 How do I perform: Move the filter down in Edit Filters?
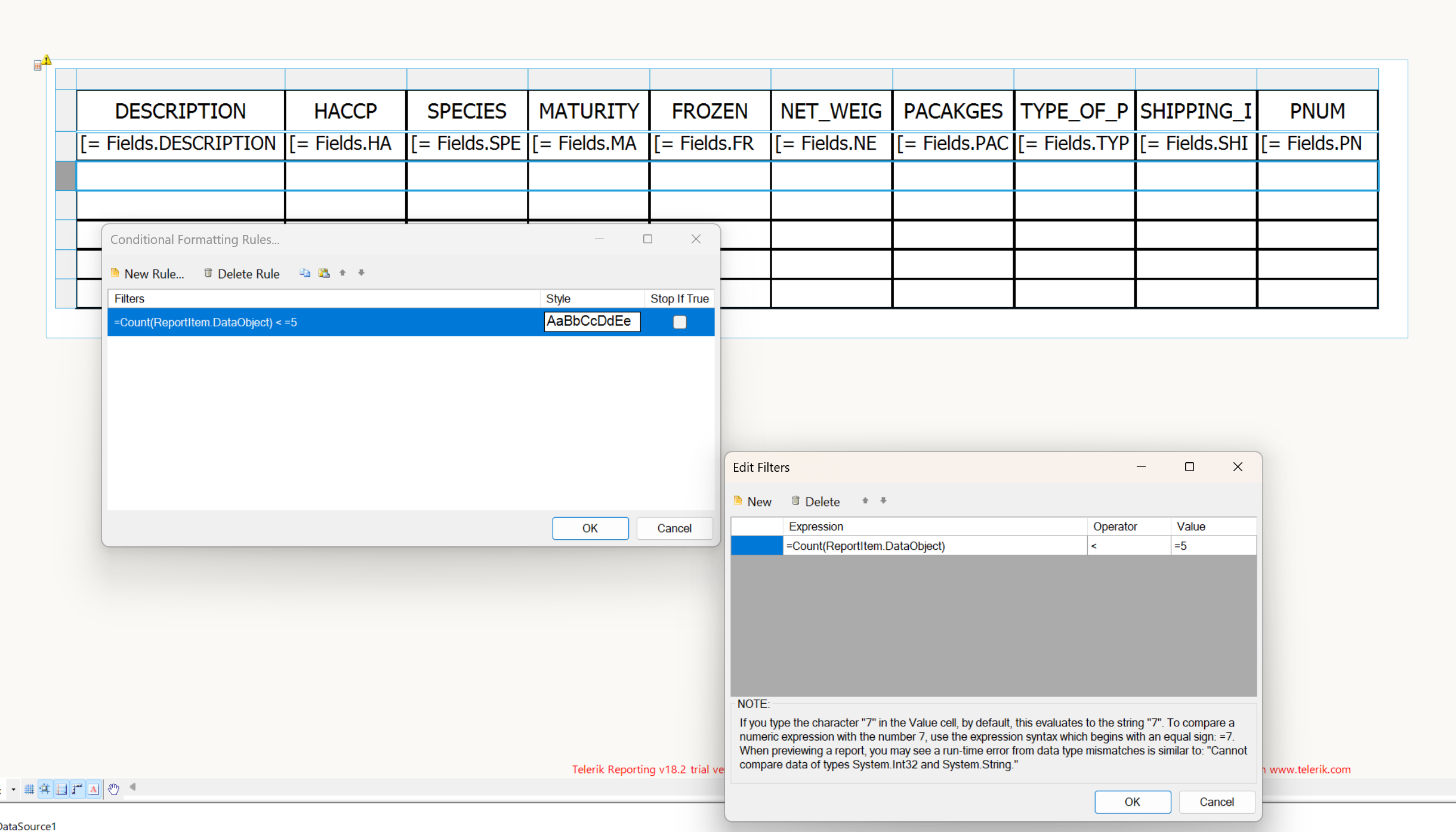(883, 501)
